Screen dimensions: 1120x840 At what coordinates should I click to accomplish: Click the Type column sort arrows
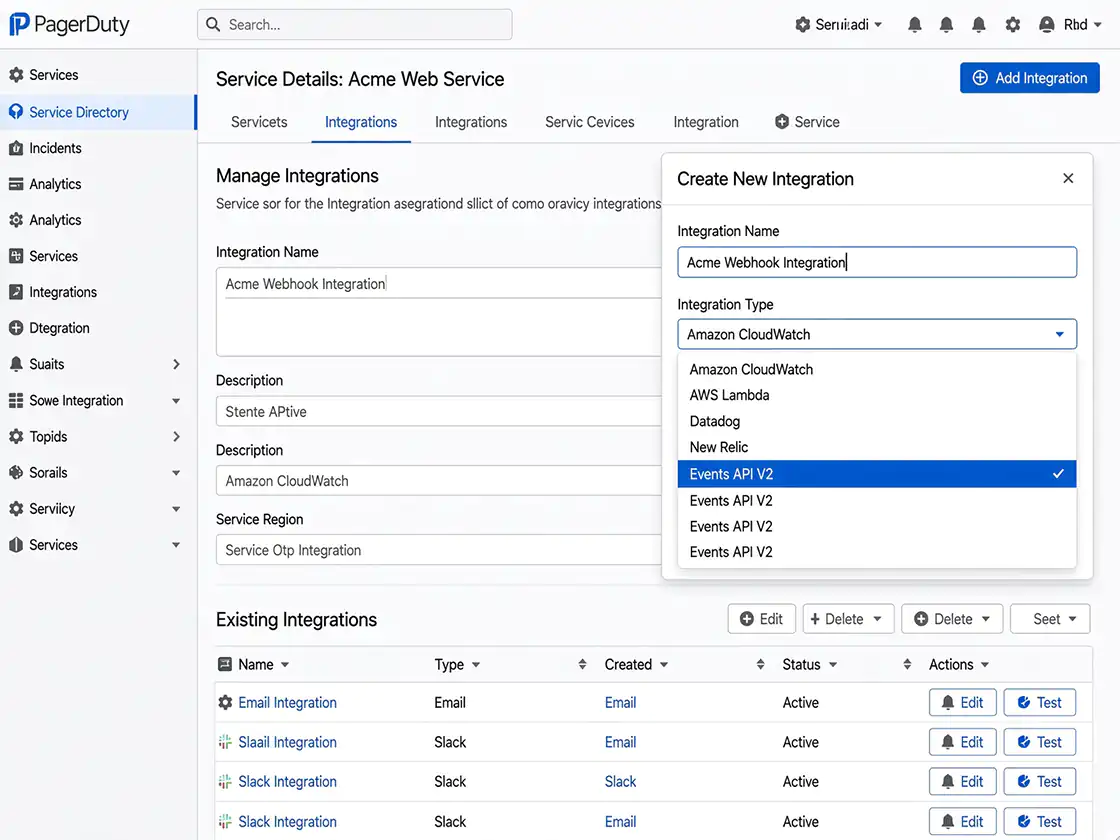[582, 664]
